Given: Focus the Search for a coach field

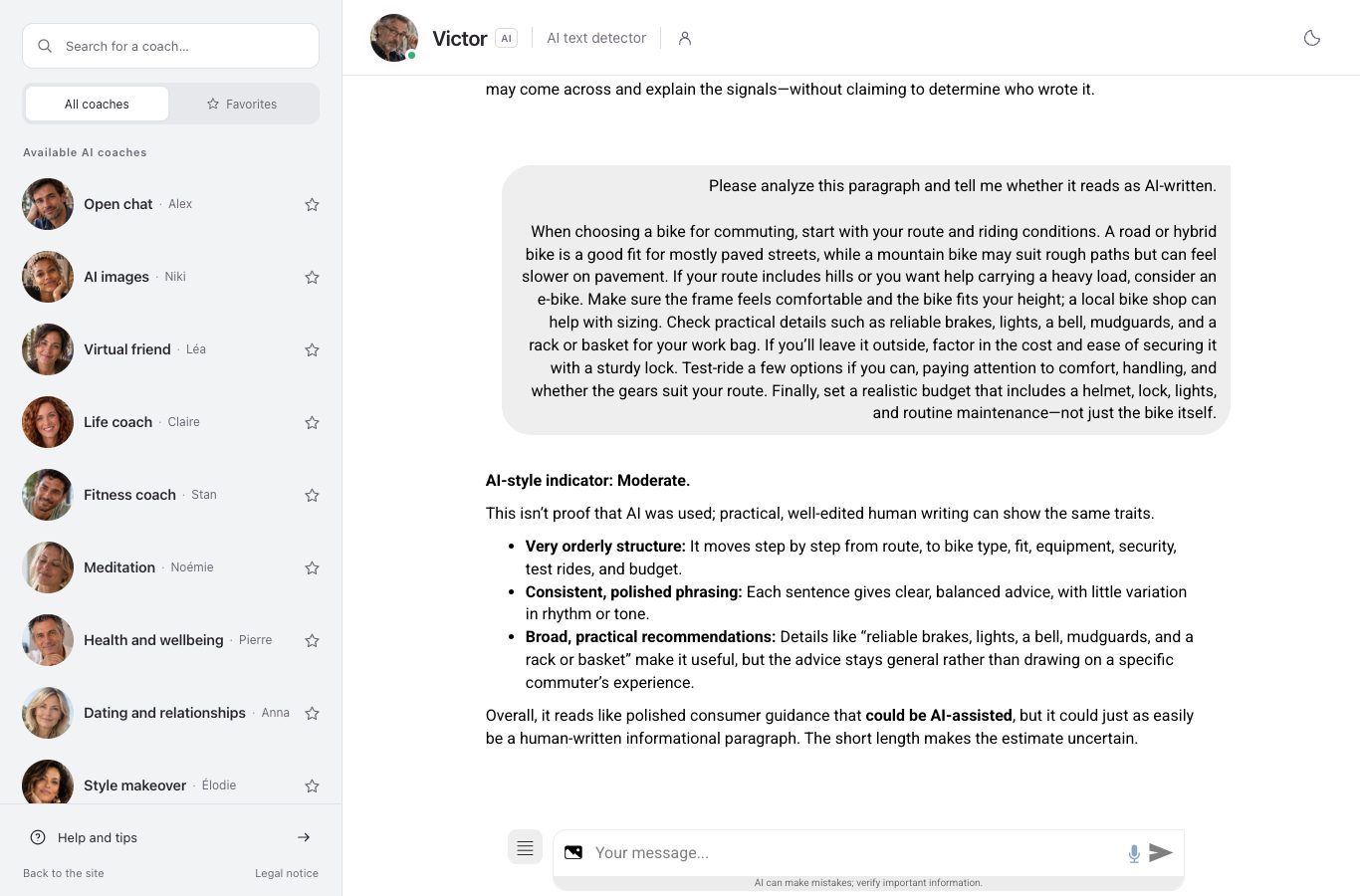Looking at the screenshot, I should pos(170,46).
